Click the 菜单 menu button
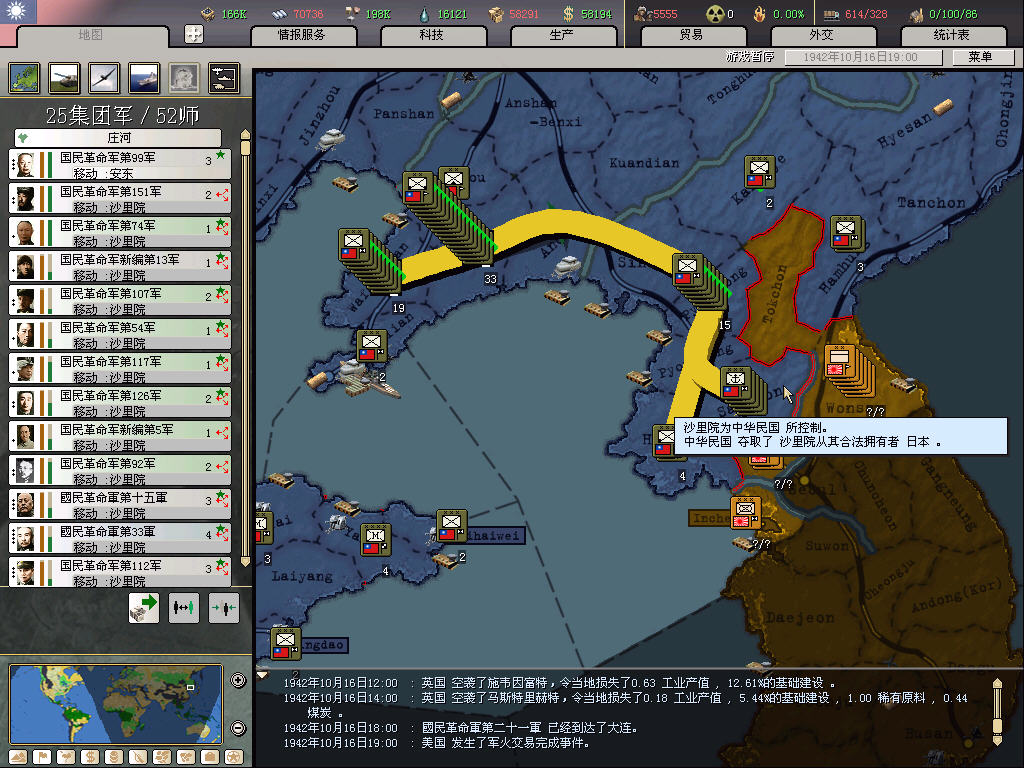Screen dimensions: 1024x768 (982, 57)
